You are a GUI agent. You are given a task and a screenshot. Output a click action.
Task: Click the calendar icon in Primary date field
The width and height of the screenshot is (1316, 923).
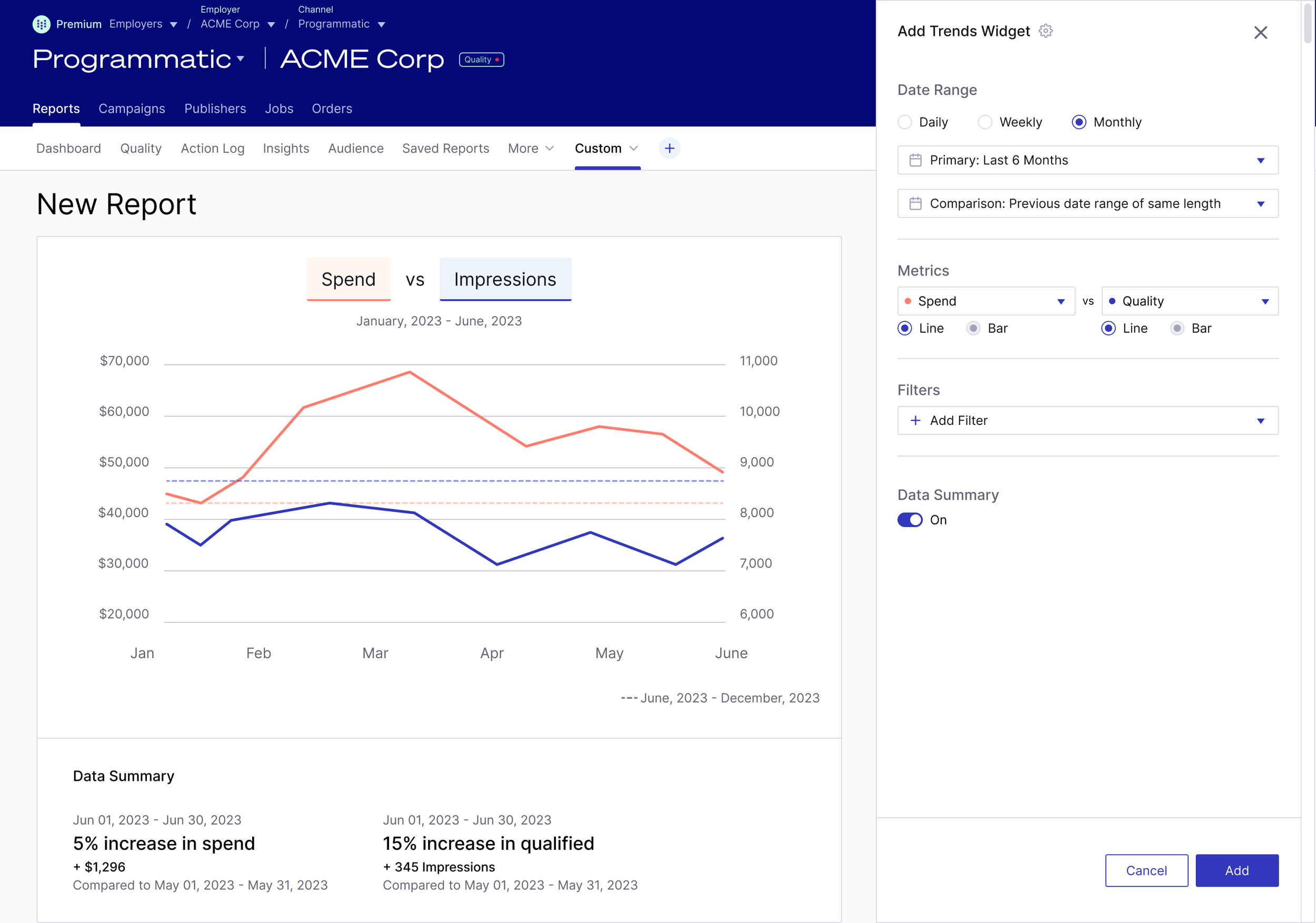pyautogui.click(x=915, y=160)
